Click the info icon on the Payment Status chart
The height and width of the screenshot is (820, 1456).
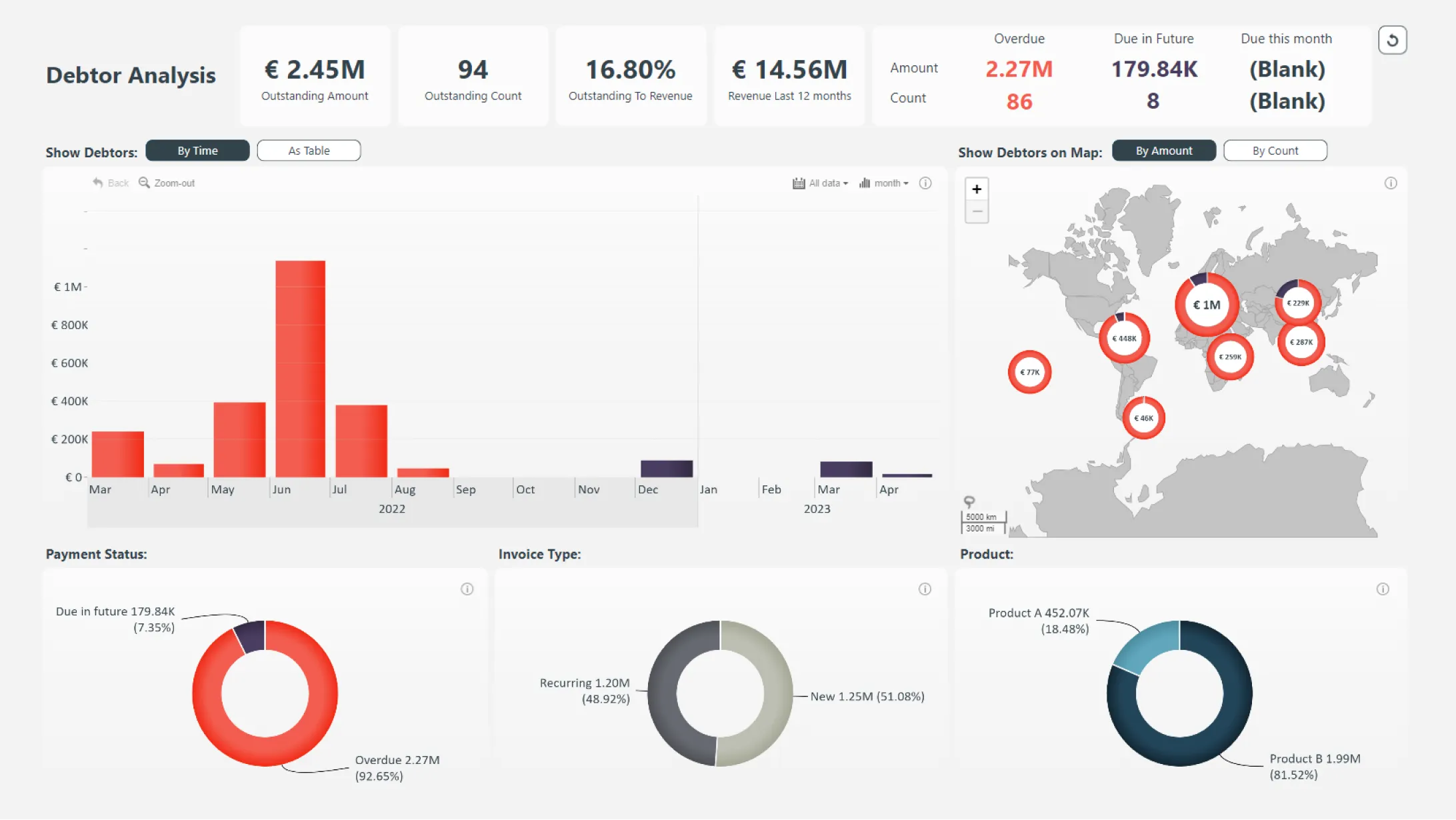[x=467, y=589]
